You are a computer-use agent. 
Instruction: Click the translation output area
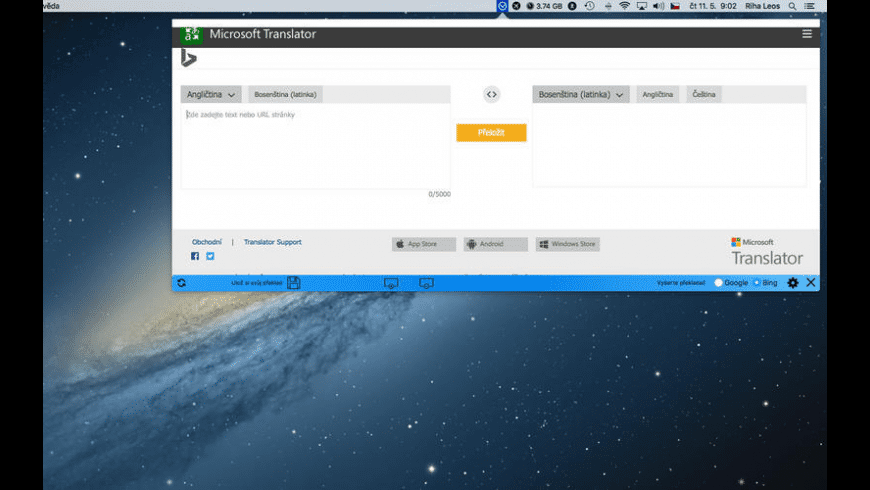click(x=669, y=145)
